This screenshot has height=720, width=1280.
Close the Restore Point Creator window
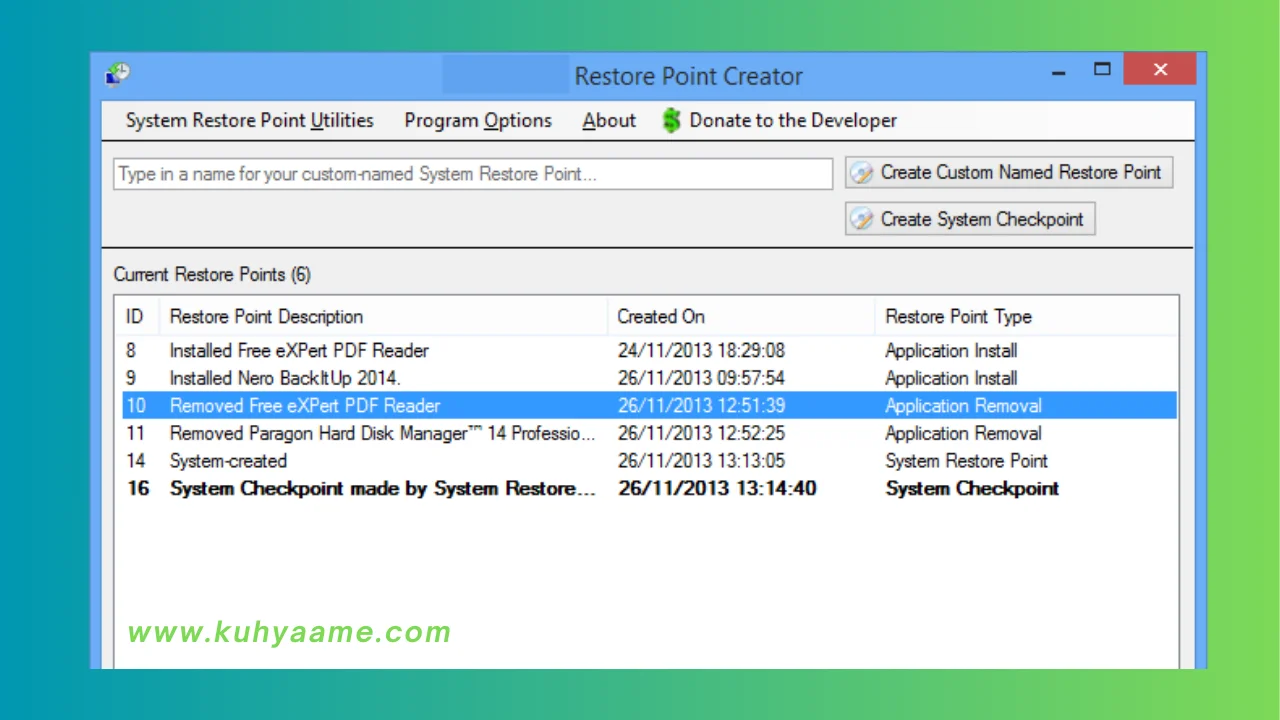tap(1160, 69)
